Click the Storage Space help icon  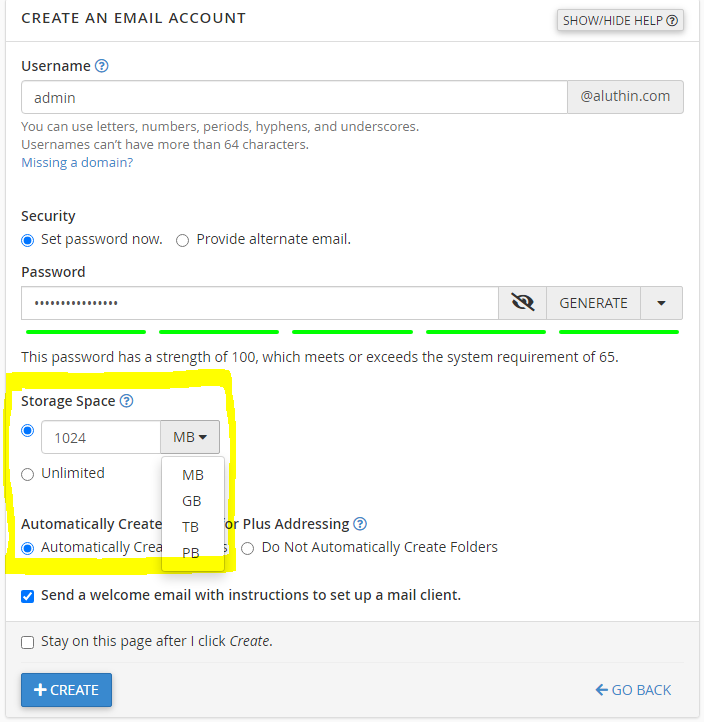click(x=126, y=401)
